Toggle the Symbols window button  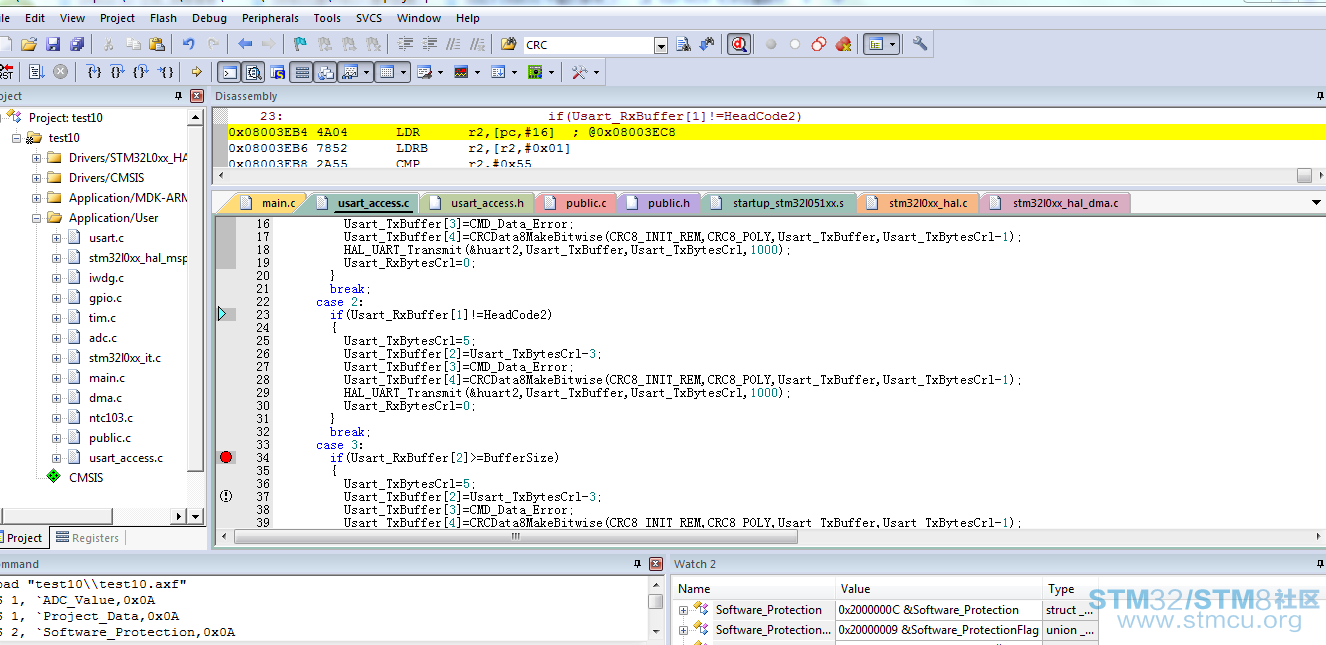[277, 72]
